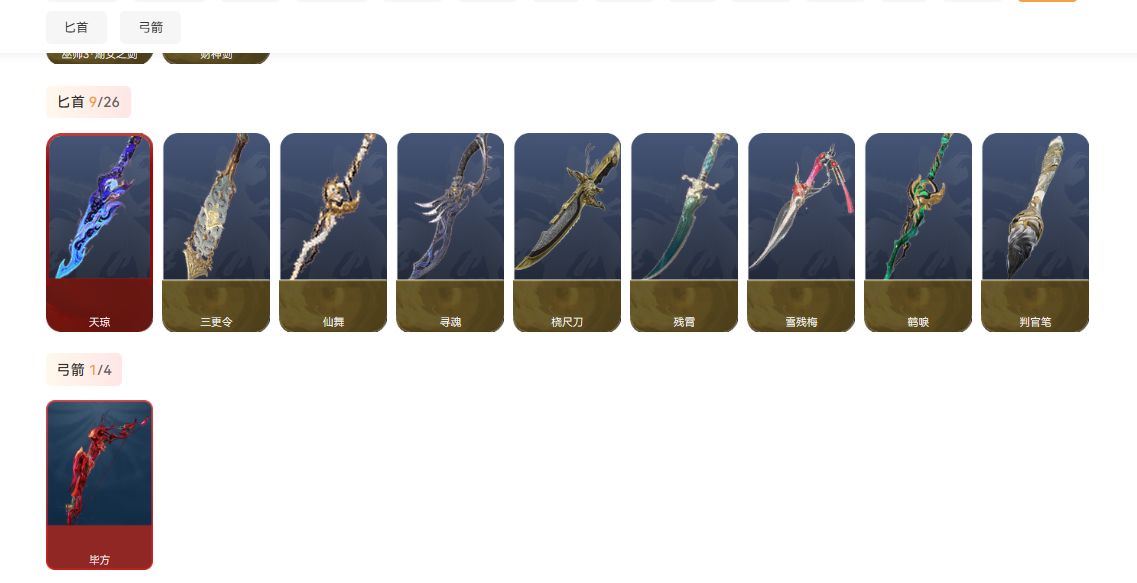Switch to the 匕首 category tab

click(x=76, y=28)
